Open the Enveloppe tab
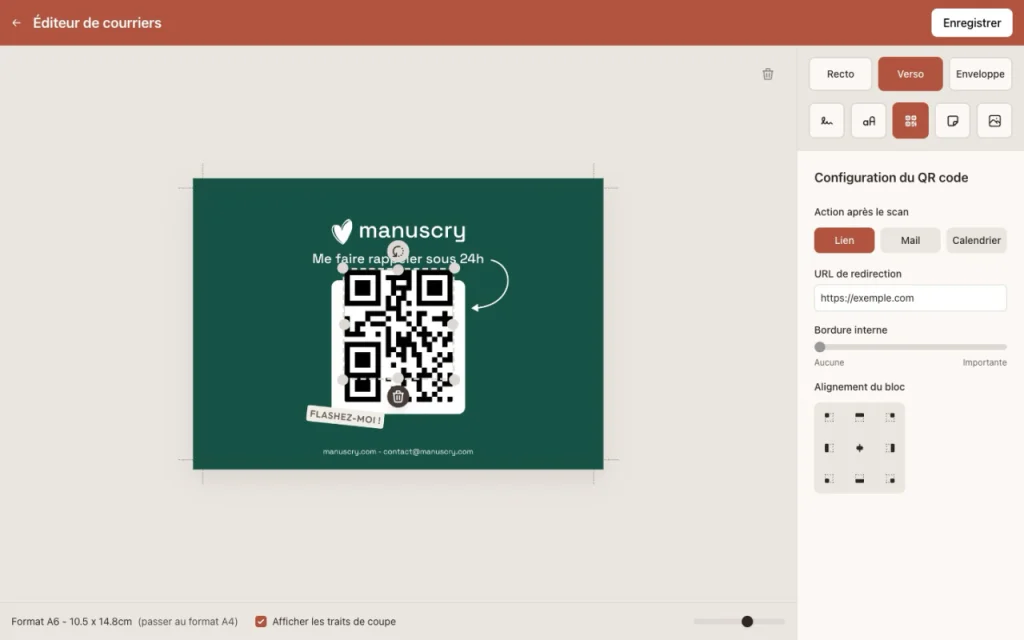Viewport: 1024px width, 640px height. [x=980, y=74]
